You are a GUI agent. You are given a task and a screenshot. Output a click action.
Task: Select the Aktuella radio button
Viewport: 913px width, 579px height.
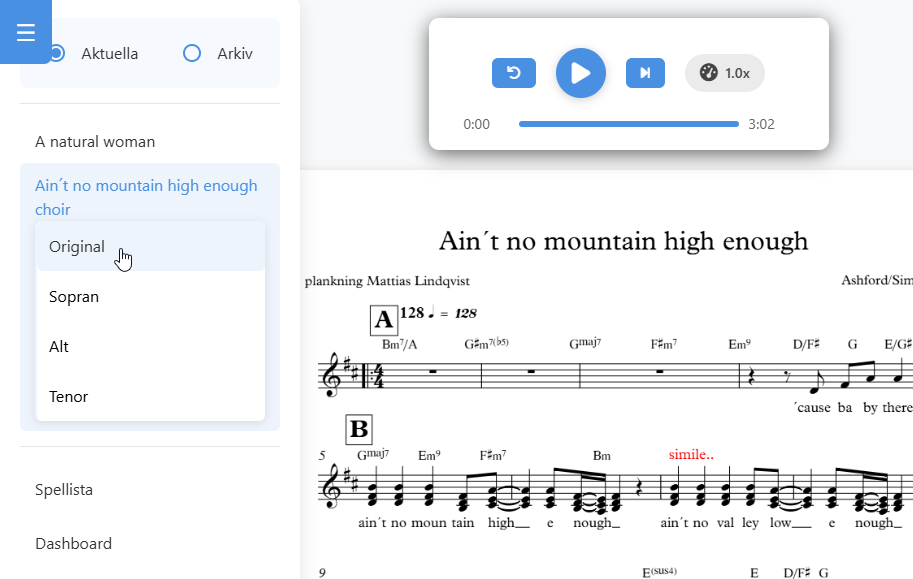(56, 54)
